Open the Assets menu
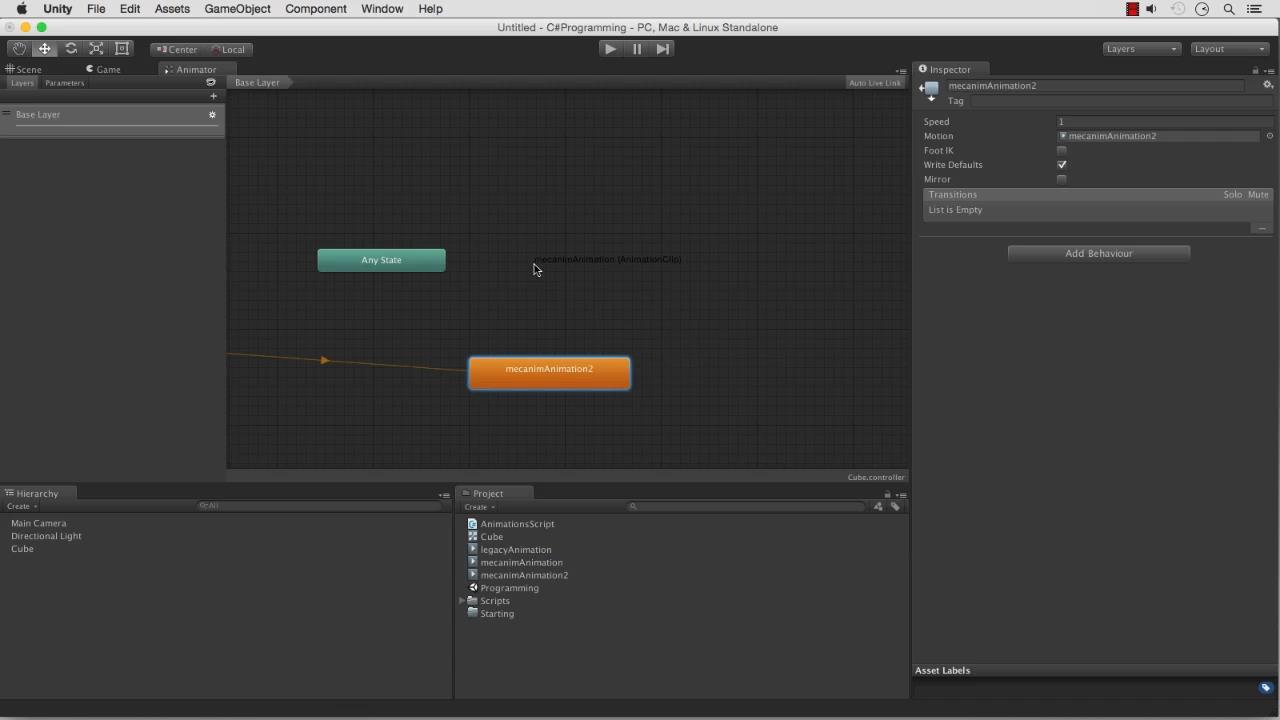Screen dimensions: 1280x720 (172, 9)
